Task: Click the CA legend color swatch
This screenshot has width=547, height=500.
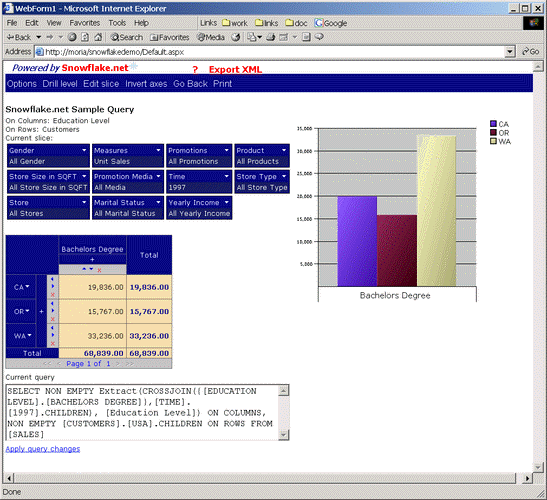Action: click(493, 124)
